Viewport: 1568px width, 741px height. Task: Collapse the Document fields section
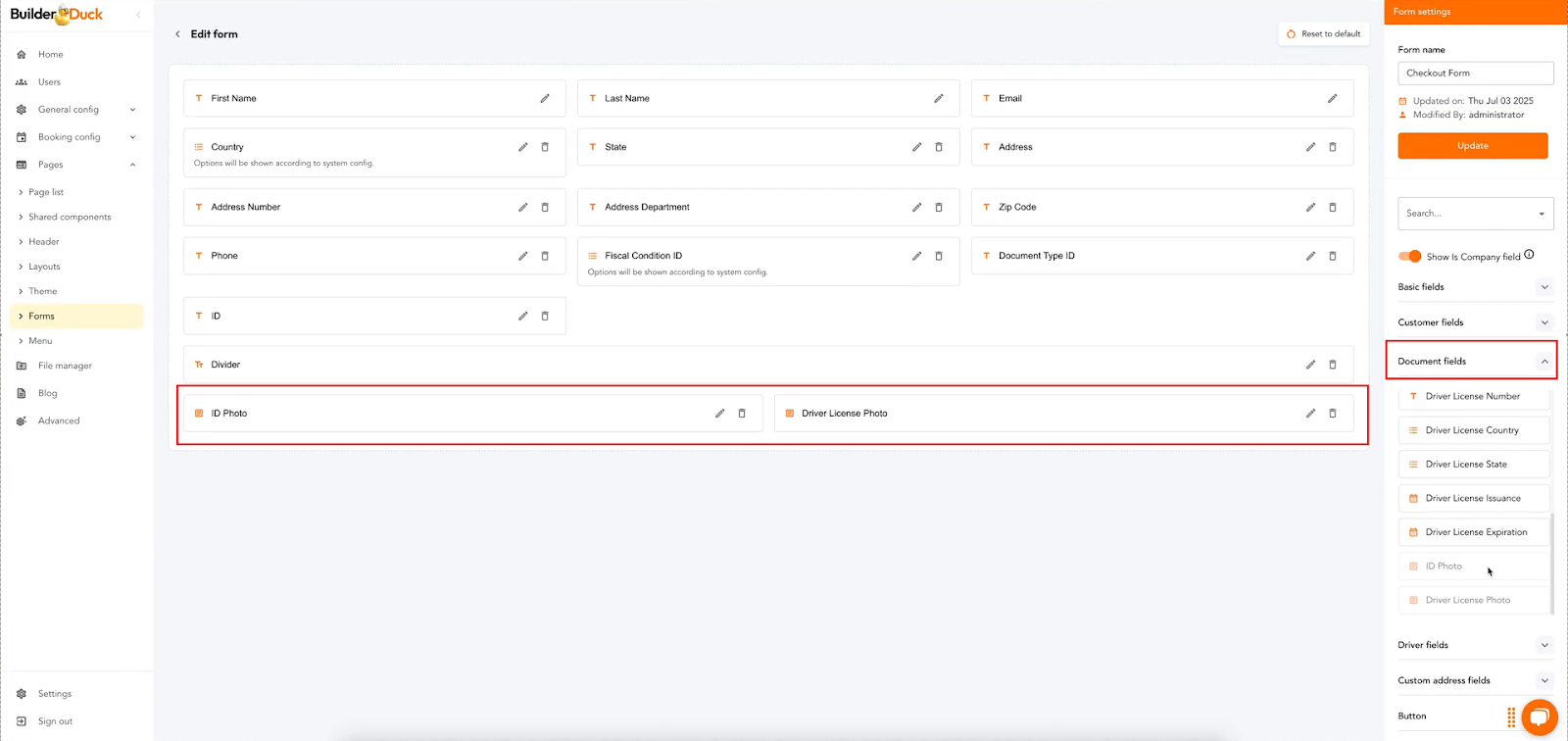point(1544,362)
